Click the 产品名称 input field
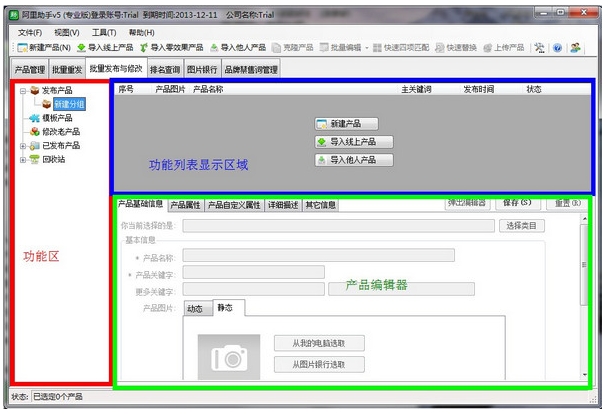The image size is (609, 414). click(318, 255)
